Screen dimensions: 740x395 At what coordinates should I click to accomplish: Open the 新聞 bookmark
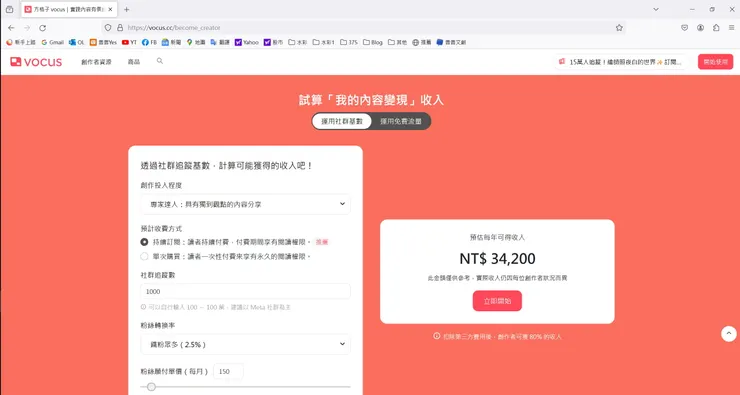(x=171, y=42)
